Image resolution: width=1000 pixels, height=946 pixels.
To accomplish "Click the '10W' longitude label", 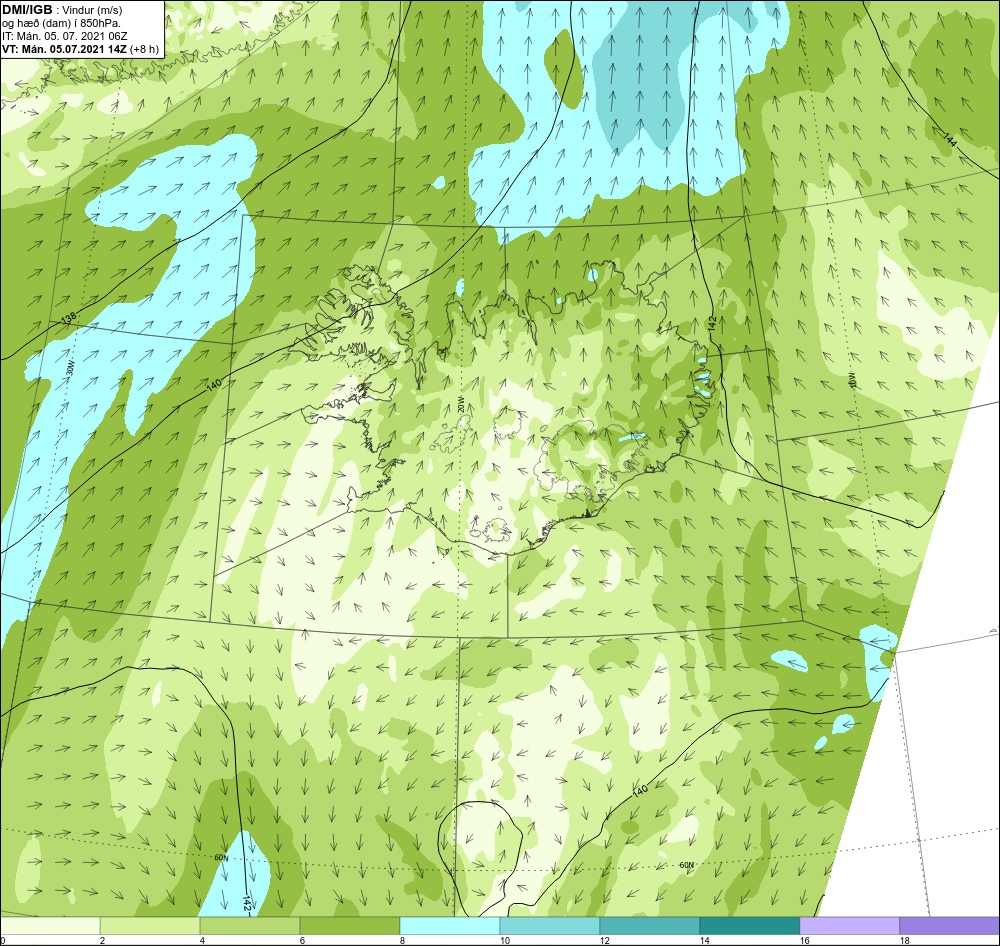I will (851, 379).
